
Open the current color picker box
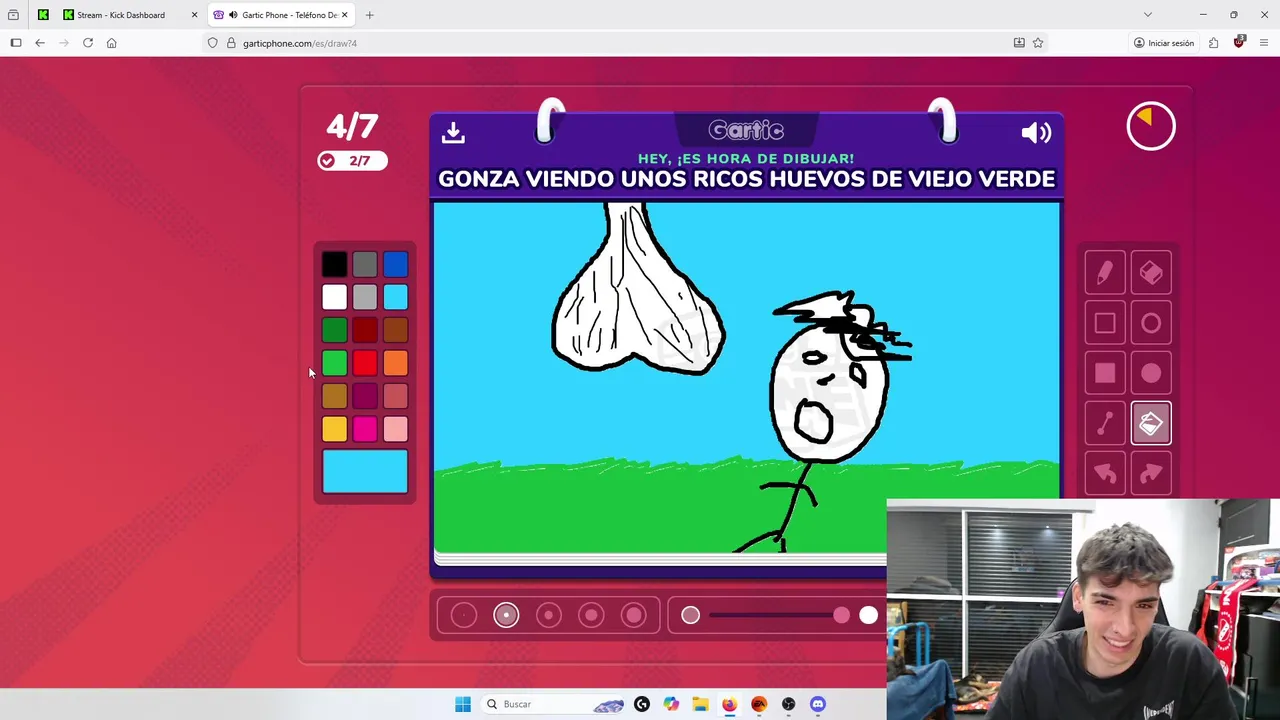(365, 471)
